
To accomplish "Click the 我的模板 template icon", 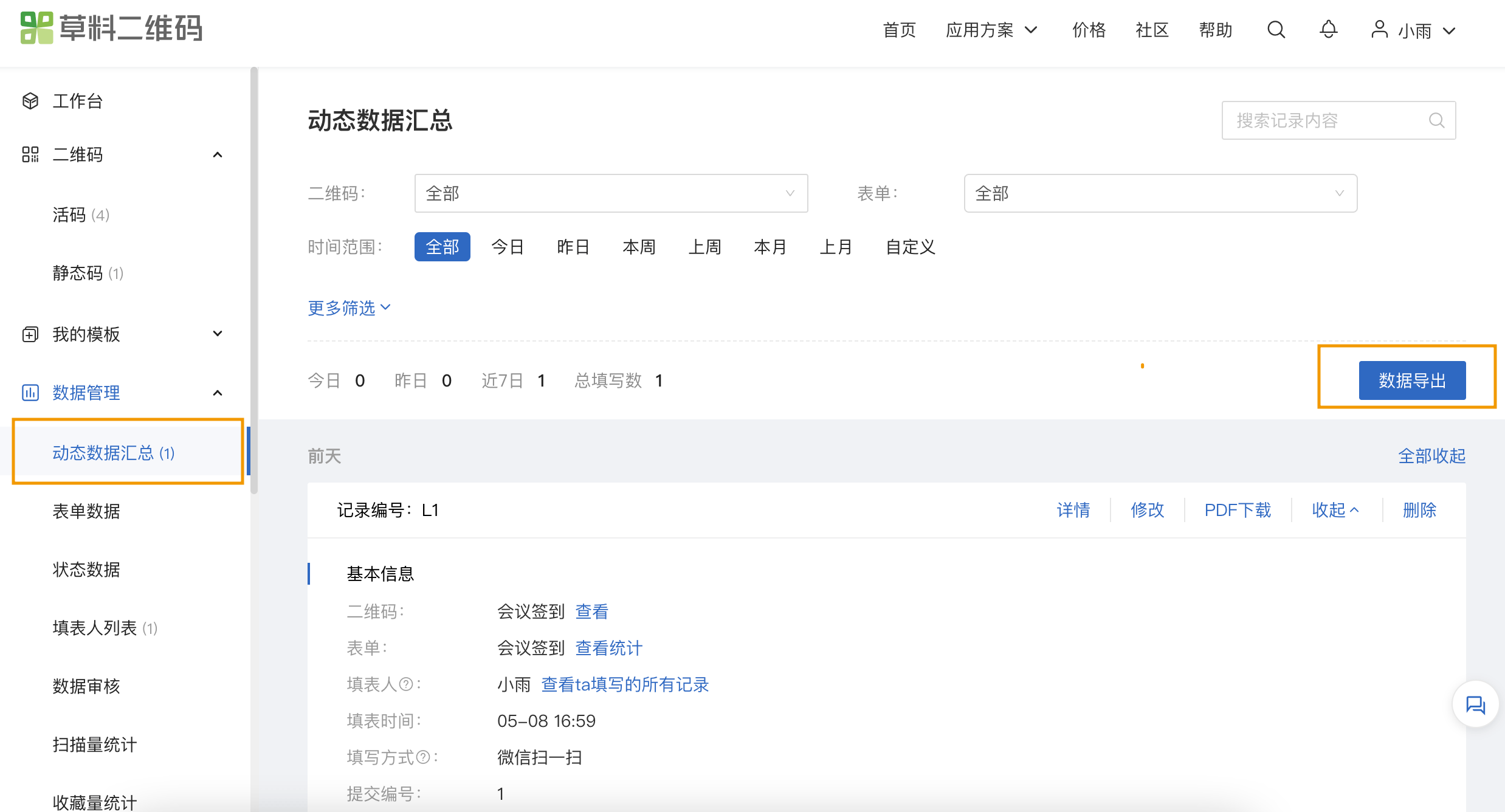I will (30, 334).
